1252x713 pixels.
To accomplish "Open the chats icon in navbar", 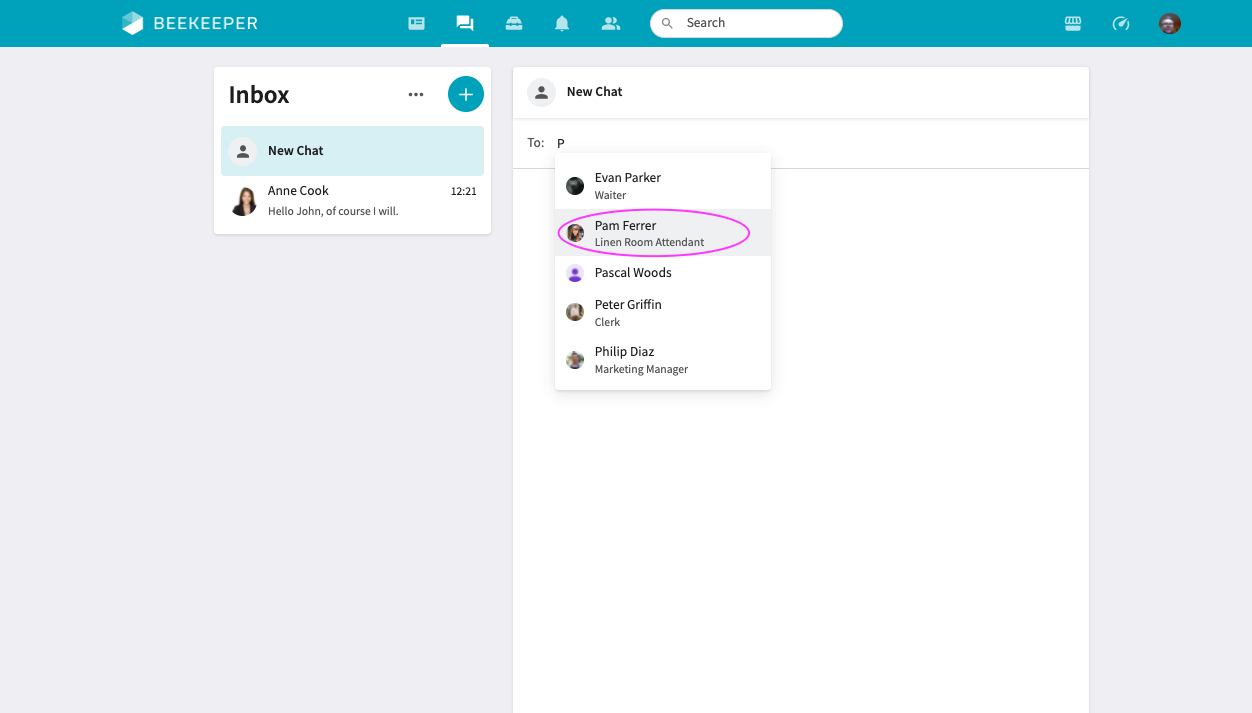I will tap(465, 23).
